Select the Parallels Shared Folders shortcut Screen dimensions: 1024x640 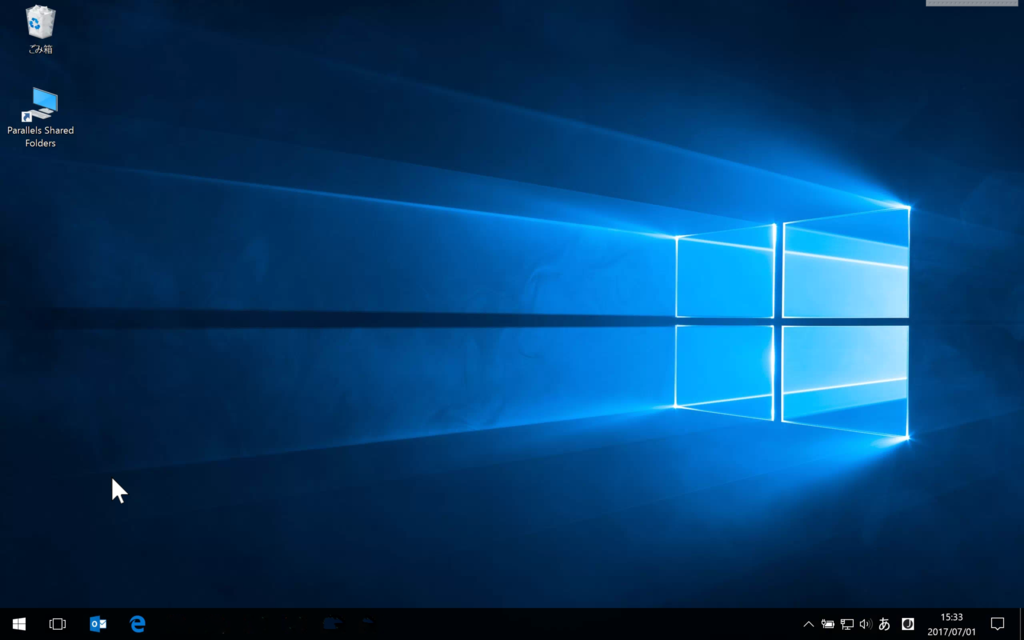point(40,118)
